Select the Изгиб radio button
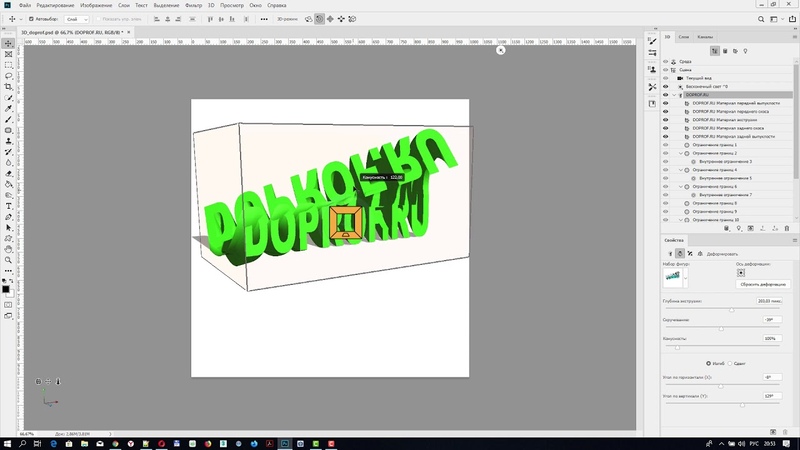Screen dimensions: 800x450 (x=708, y=363)
